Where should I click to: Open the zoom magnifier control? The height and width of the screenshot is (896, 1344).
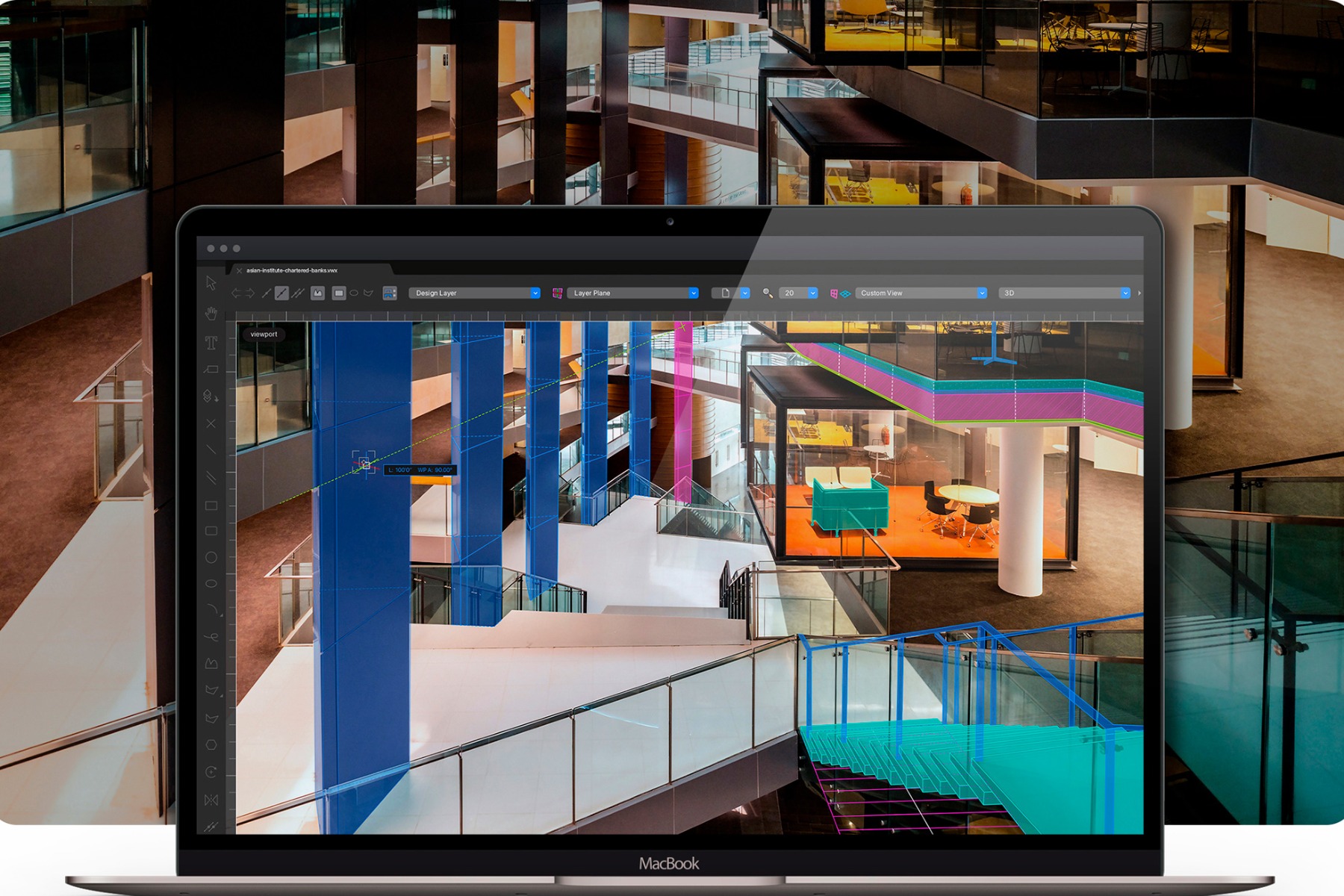(x=768, y=293)
